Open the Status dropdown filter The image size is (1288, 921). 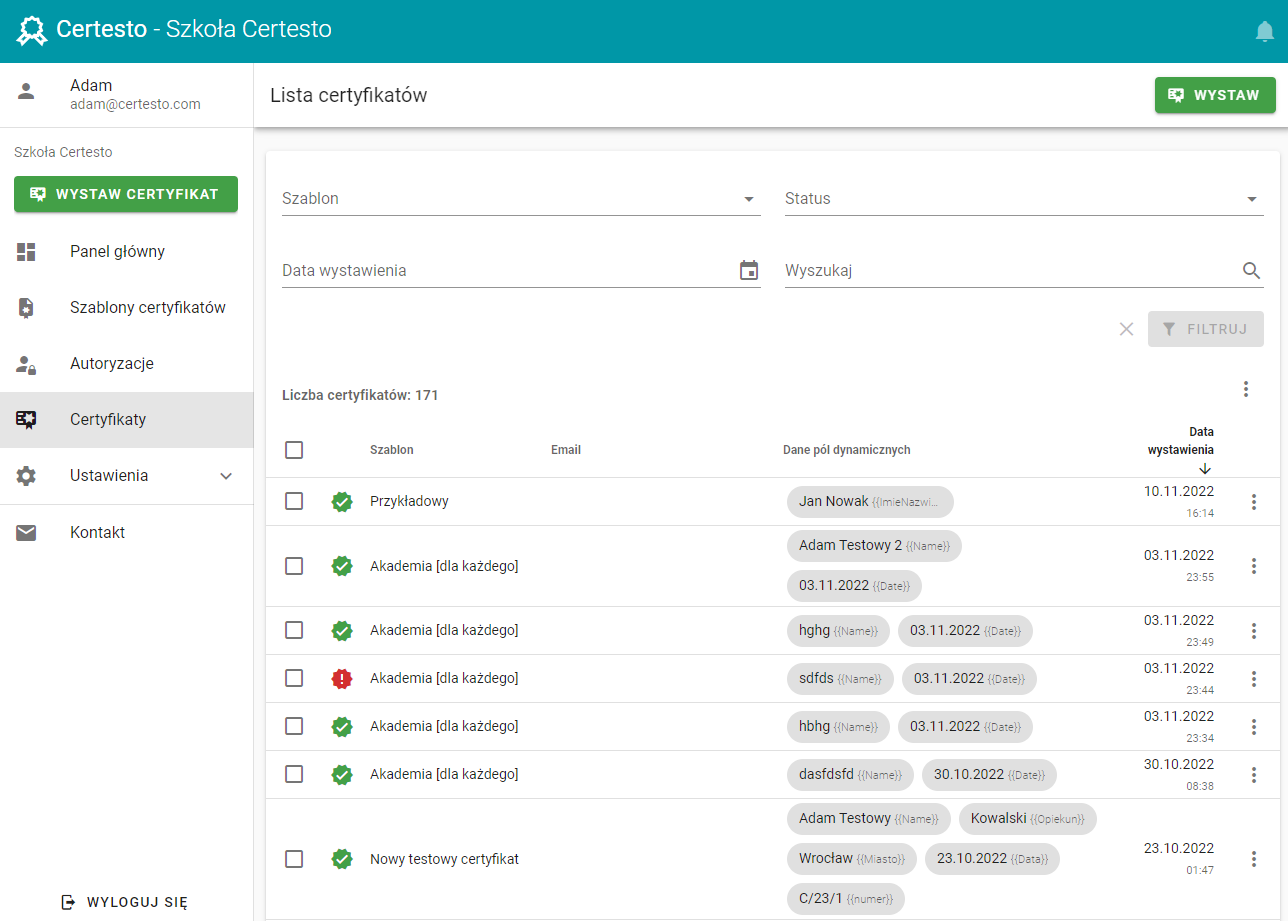tap(1024, 199)
